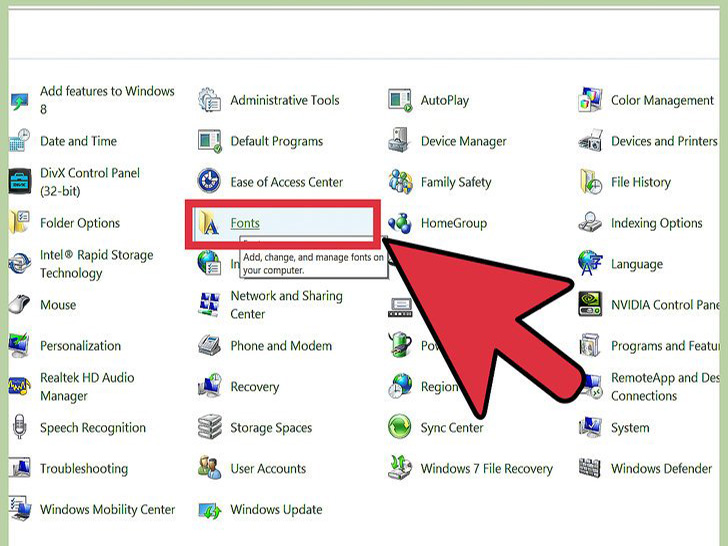Open the Sync Center icon
The image size is (728, 546).
[x=400, y=428]
